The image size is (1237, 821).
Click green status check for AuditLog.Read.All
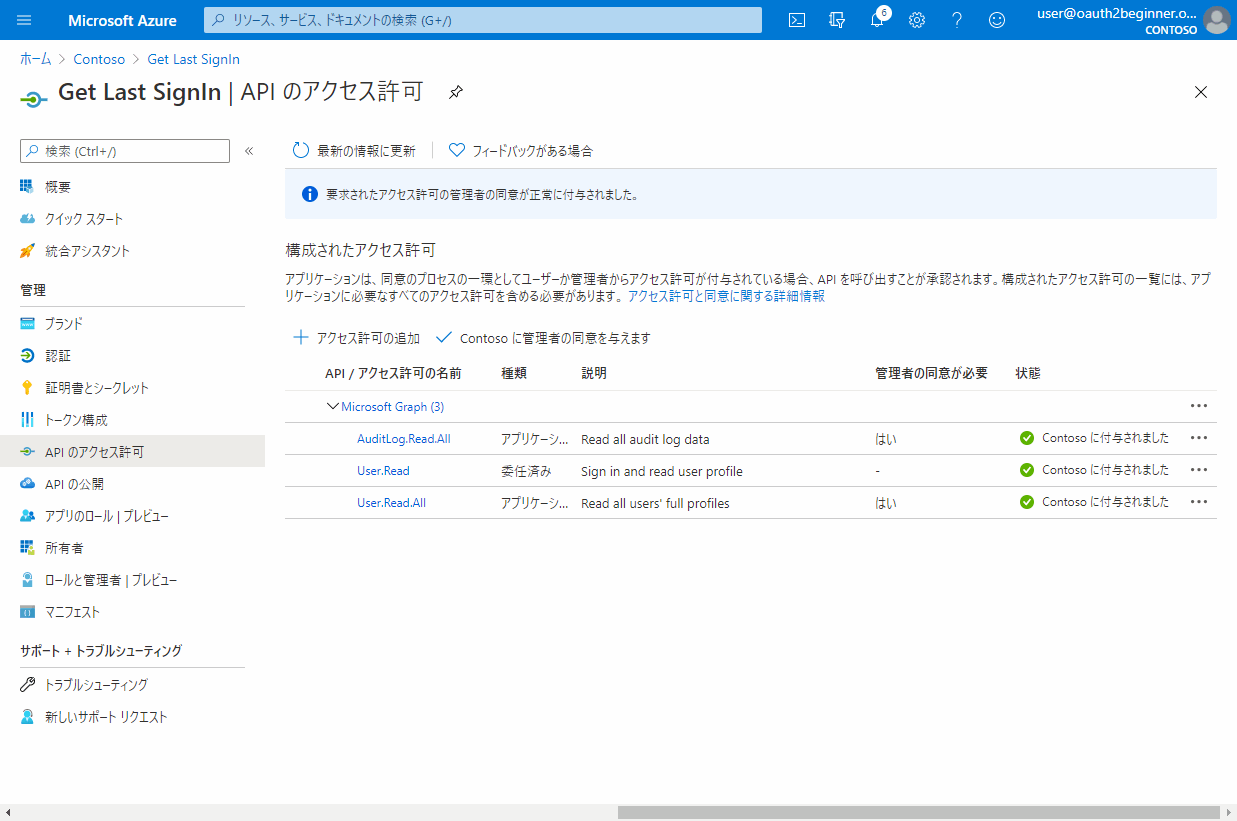pos(1027,438)
